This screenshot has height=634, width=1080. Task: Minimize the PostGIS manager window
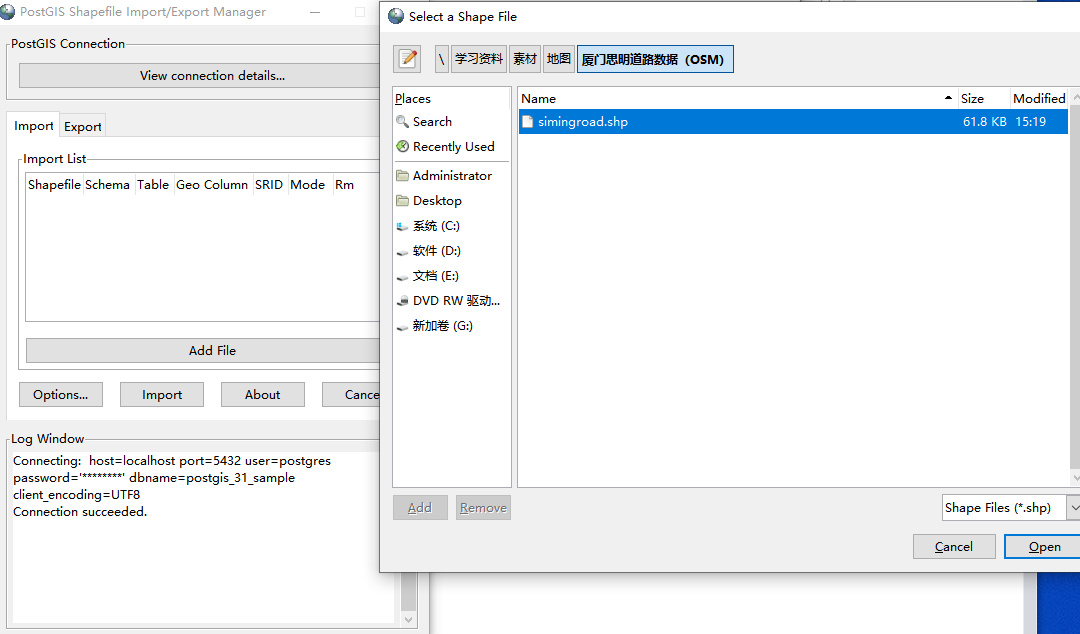[x=315, y=12]
